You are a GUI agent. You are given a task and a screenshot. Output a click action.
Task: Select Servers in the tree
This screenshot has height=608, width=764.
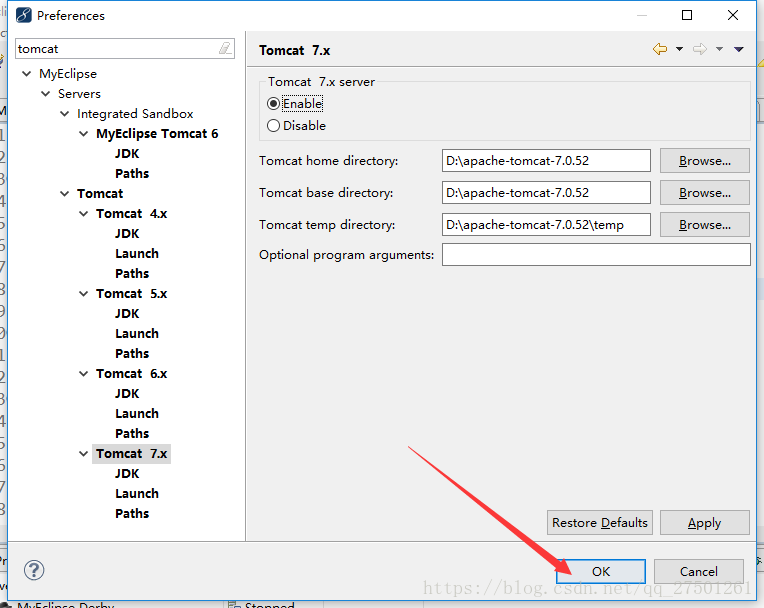(x=79, y=94)
